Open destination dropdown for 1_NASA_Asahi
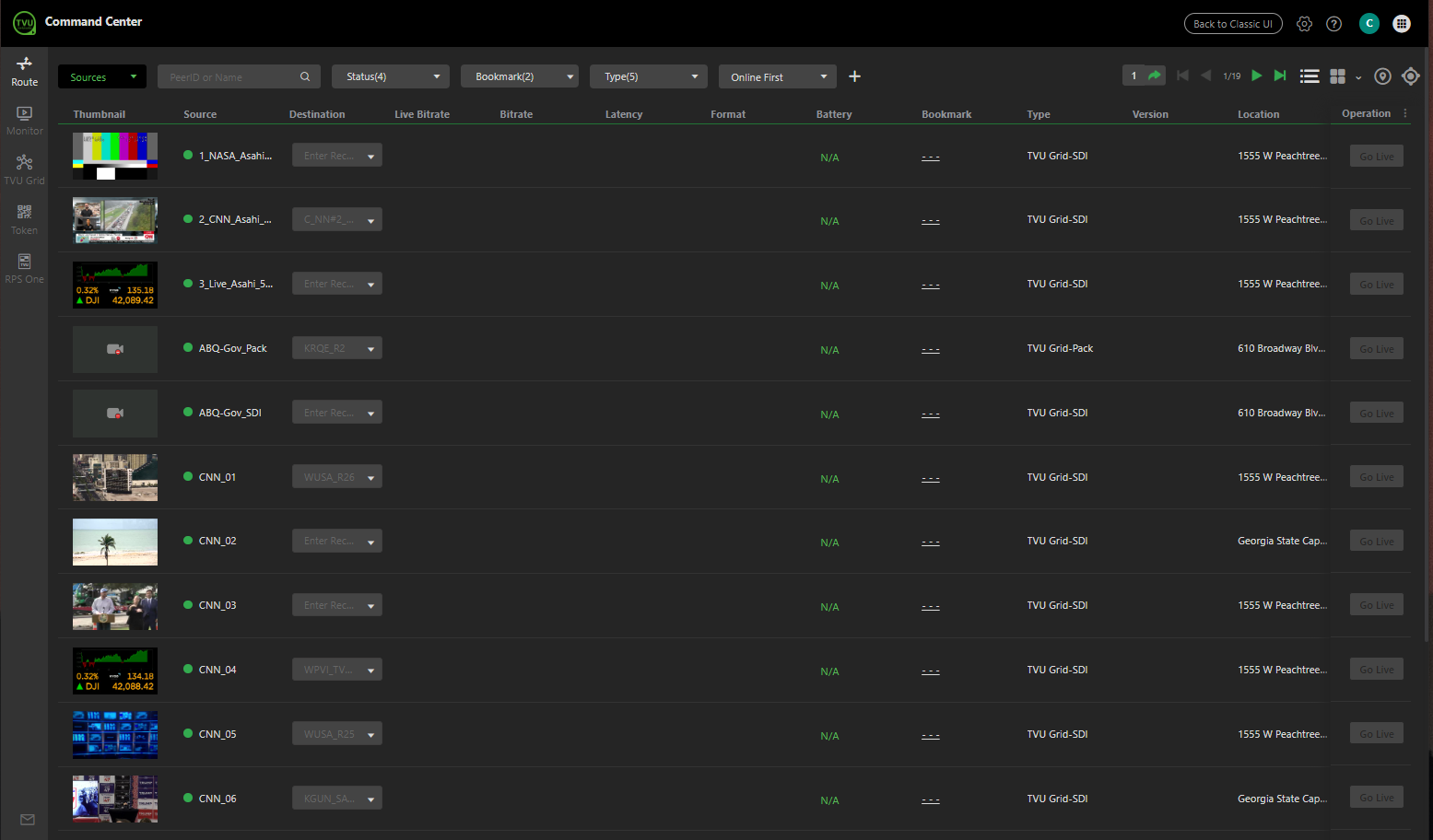The image size is (1433, 840). (x=337, y=156)
